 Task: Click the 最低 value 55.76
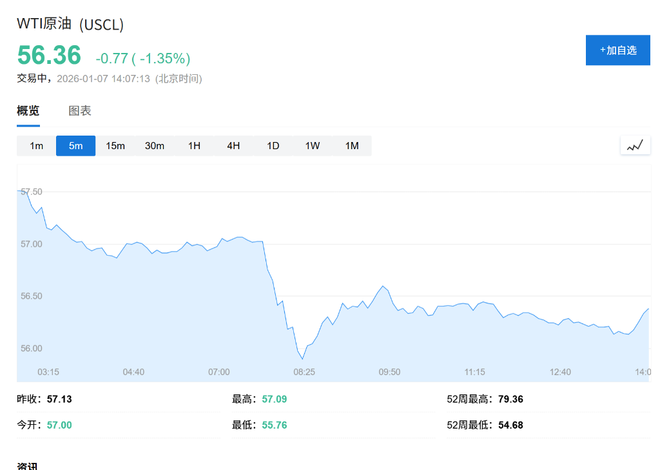pyautogui.click(x=274, y=424)
